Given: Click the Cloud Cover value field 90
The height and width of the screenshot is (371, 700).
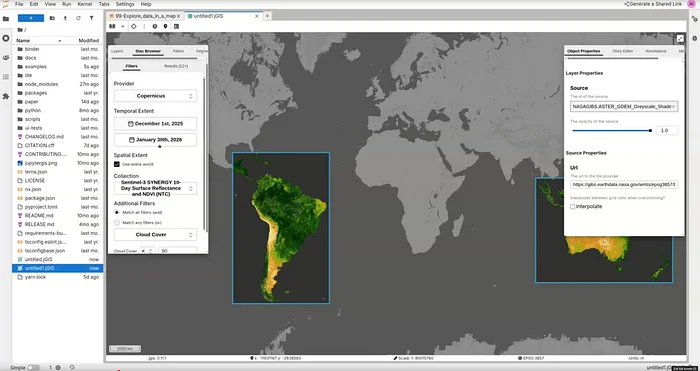Looking at the screenshot, I should 177,251.
